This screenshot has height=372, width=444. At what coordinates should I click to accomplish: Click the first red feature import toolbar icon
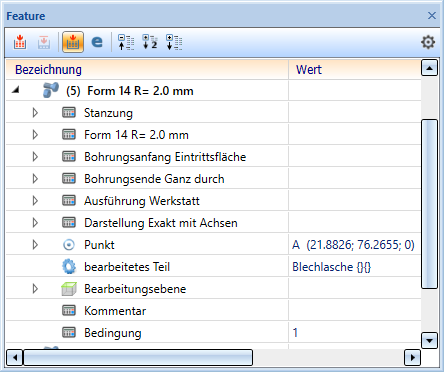coord(20,42)
